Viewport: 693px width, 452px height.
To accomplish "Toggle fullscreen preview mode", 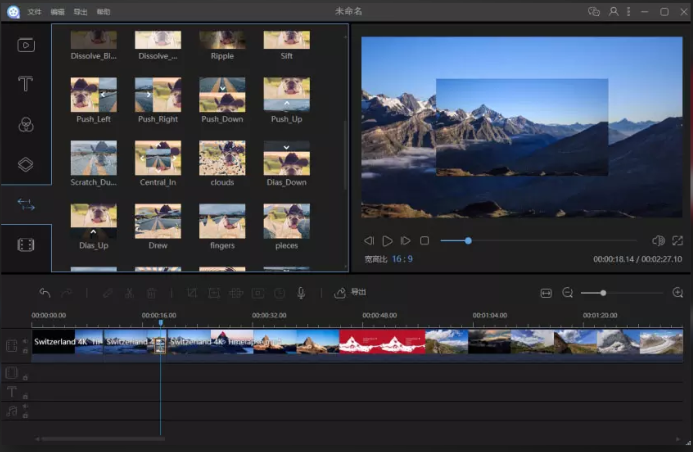I will click(678, 241).
